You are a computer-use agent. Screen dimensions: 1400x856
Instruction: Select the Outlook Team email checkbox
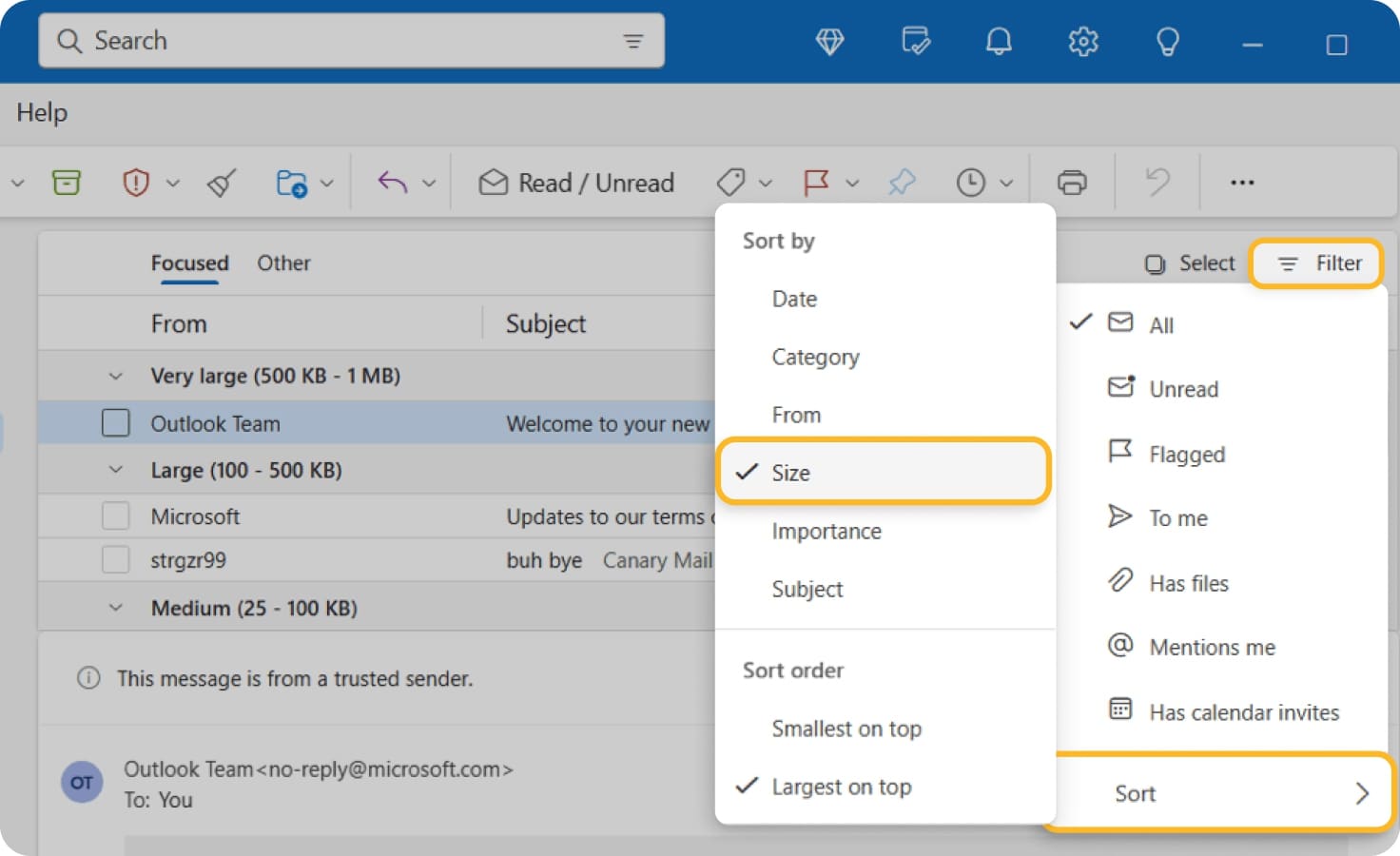click(115, 422)
